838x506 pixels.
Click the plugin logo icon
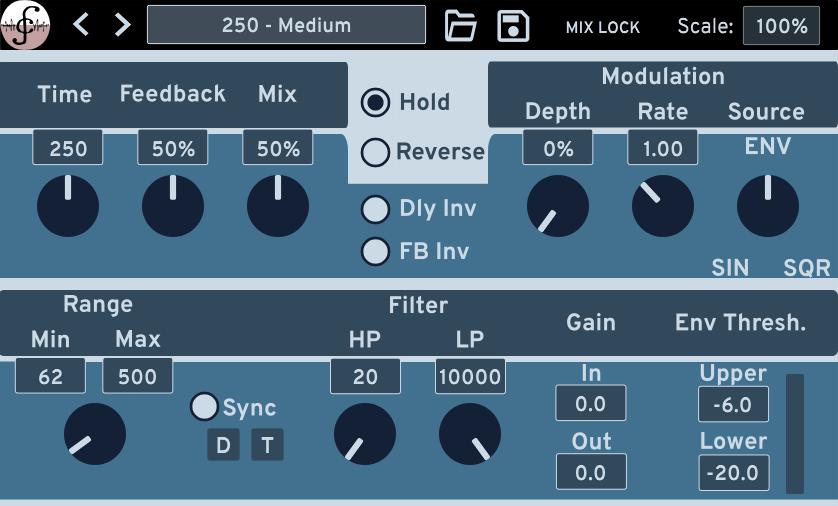(x=27, y=25)
